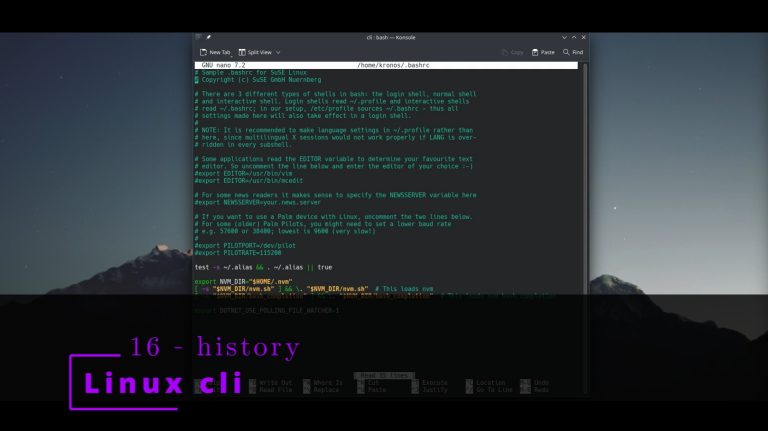Minimize the Konsole window
This screenshot has width=768, height=431.
(x=564, y=37)
